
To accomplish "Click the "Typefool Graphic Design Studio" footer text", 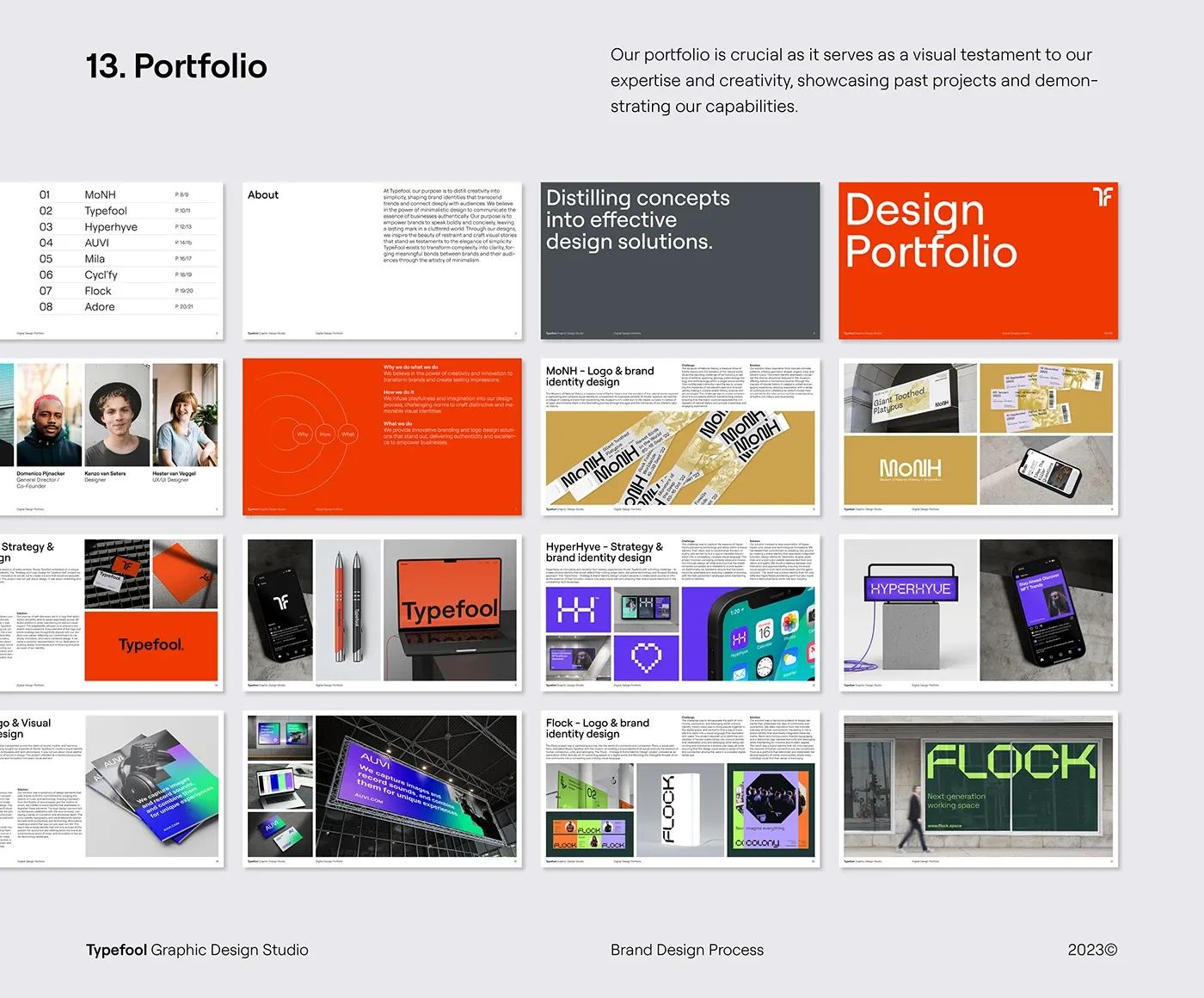I will [x=197, y=950].
